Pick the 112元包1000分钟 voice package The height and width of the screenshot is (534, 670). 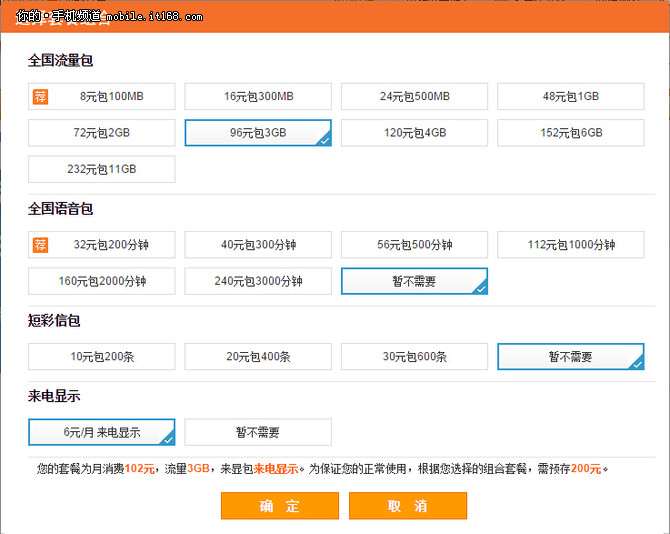[570, 245]
